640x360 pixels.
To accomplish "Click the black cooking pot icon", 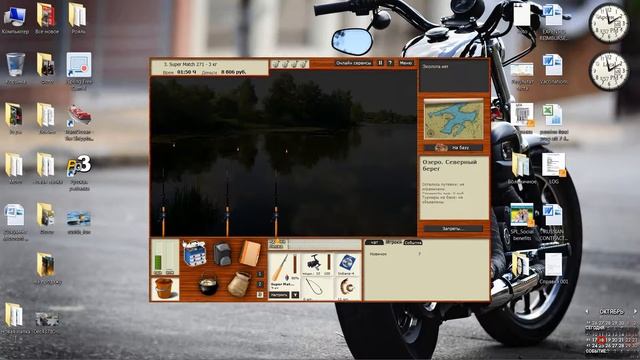I will [x=208, y=284].
